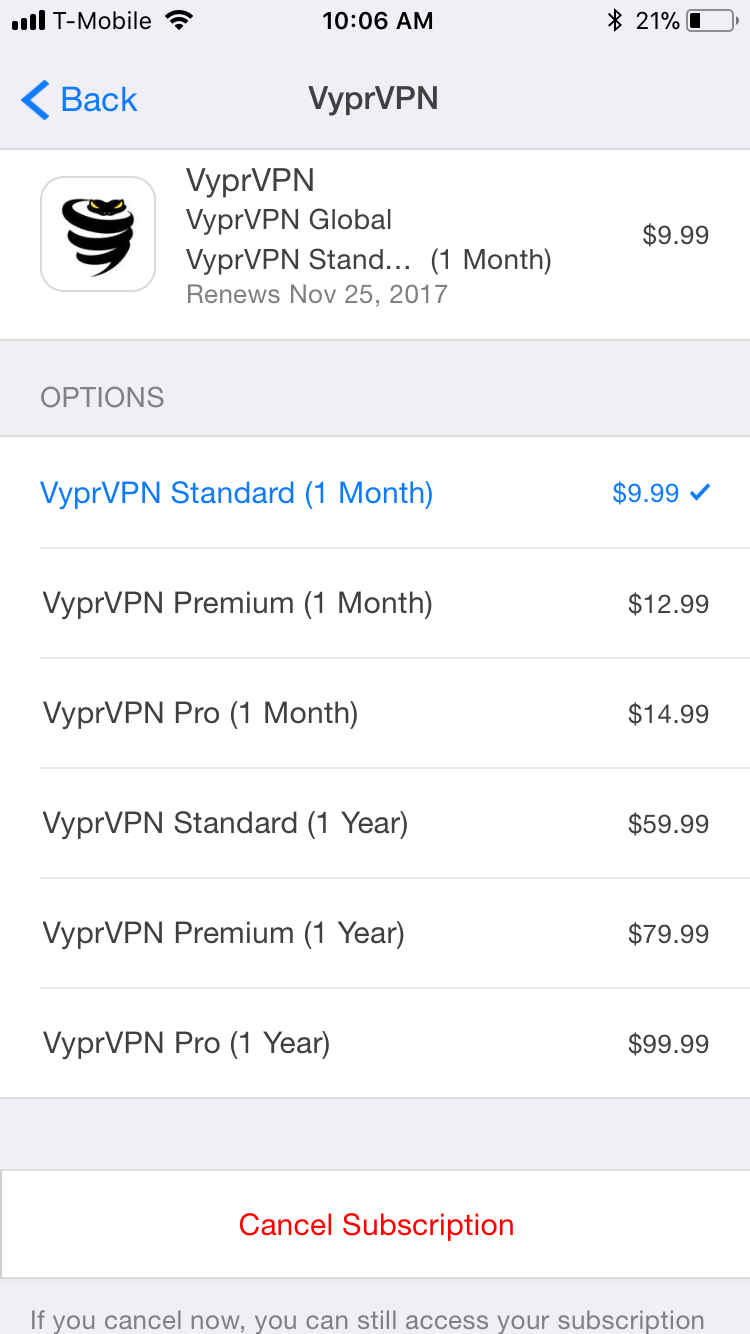Screen dimensions: 750x1334
Task: Choose VyprVPN Standard (1 Year) option
Action: coord(225,823)
